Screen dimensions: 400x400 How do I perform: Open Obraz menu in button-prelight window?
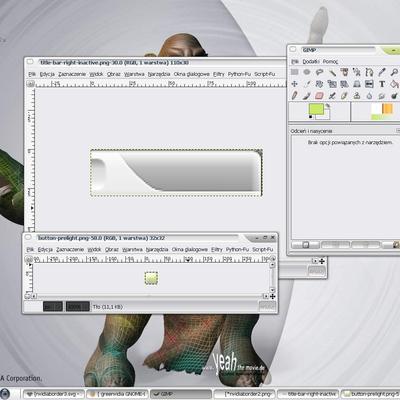(112, 249)
